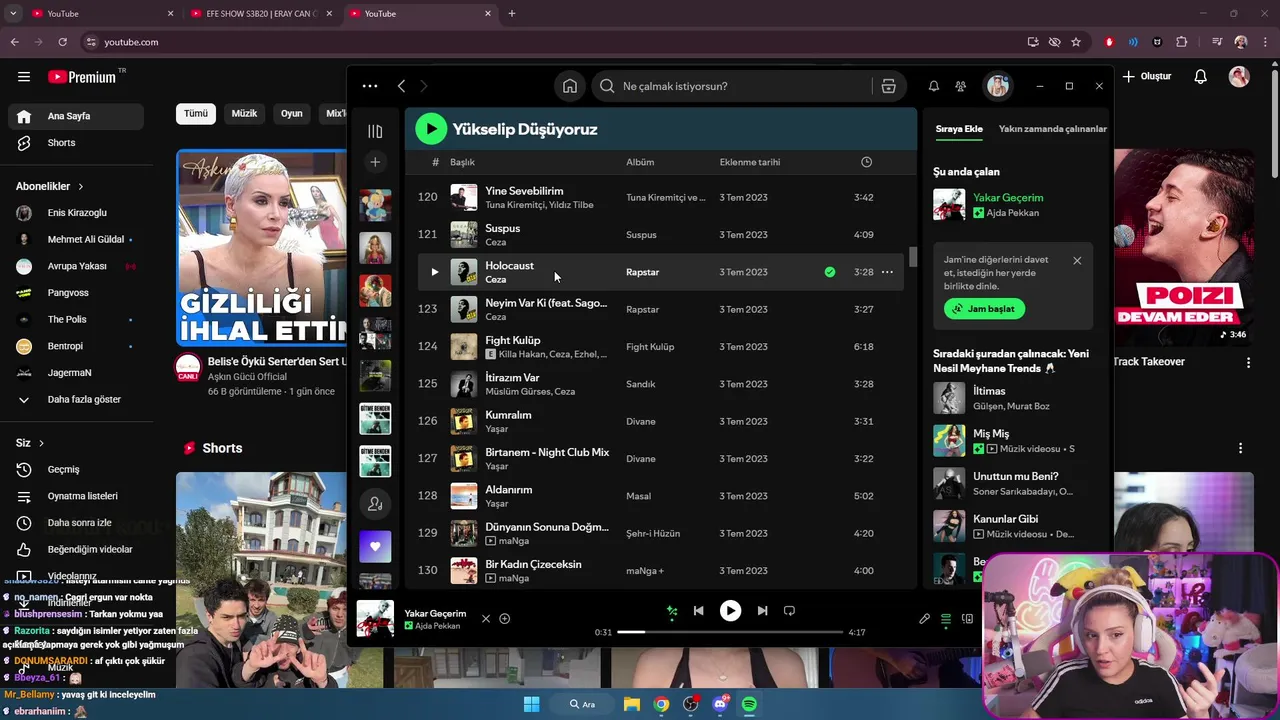Play the Yükselip Düşüyoruz playlist
Screen dimensions: 1280x720
pos(431,128)
